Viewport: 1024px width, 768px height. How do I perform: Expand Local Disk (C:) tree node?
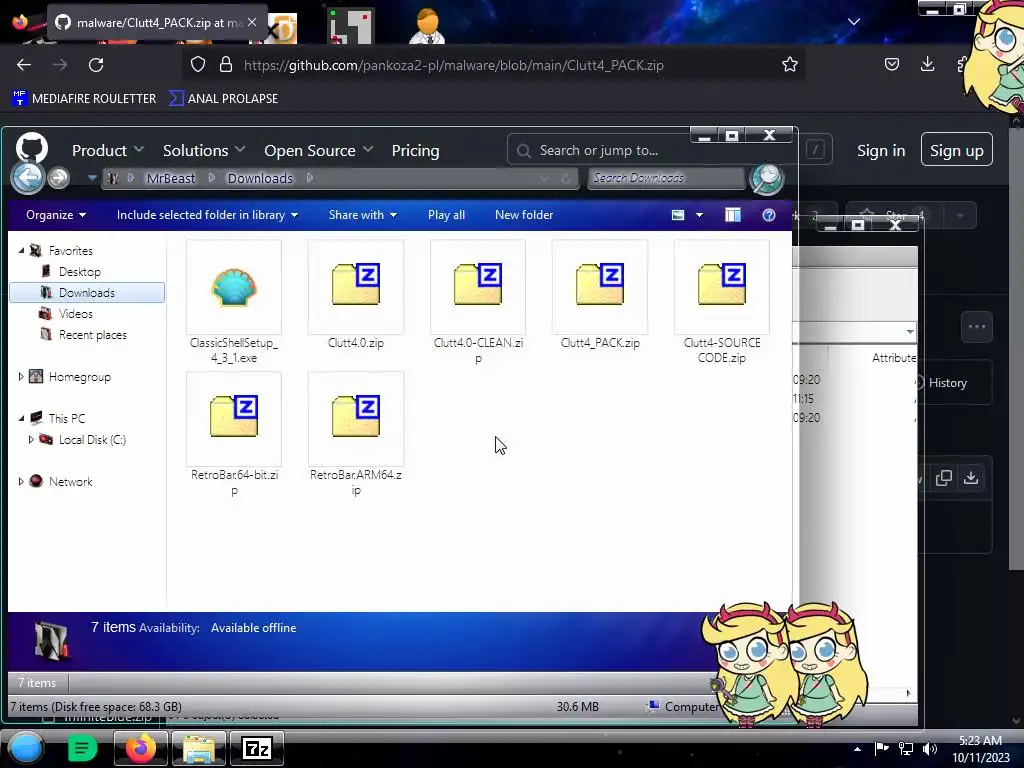click(31, 440)
